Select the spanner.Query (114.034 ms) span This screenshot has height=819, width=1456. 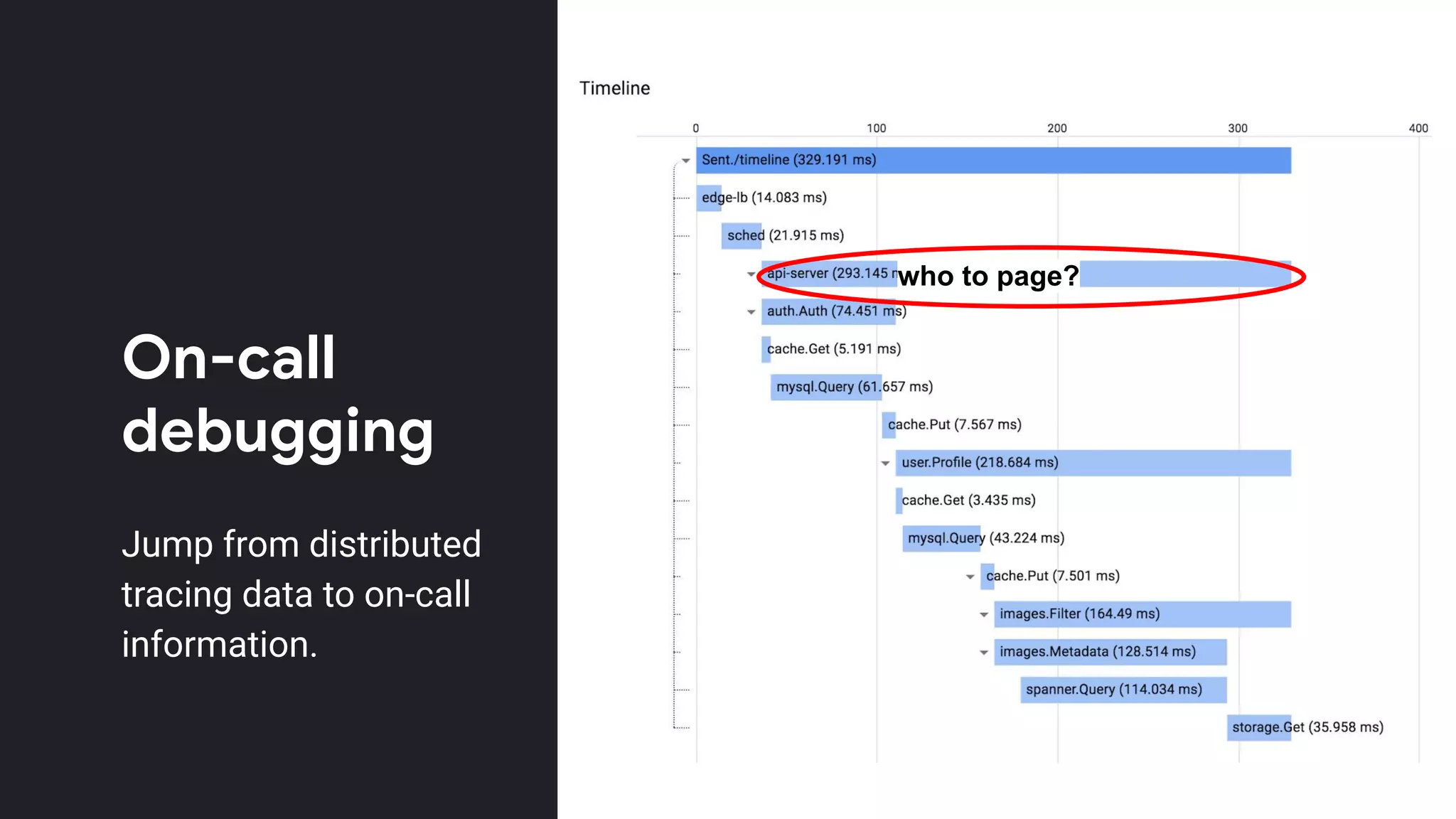[1124, 690]
